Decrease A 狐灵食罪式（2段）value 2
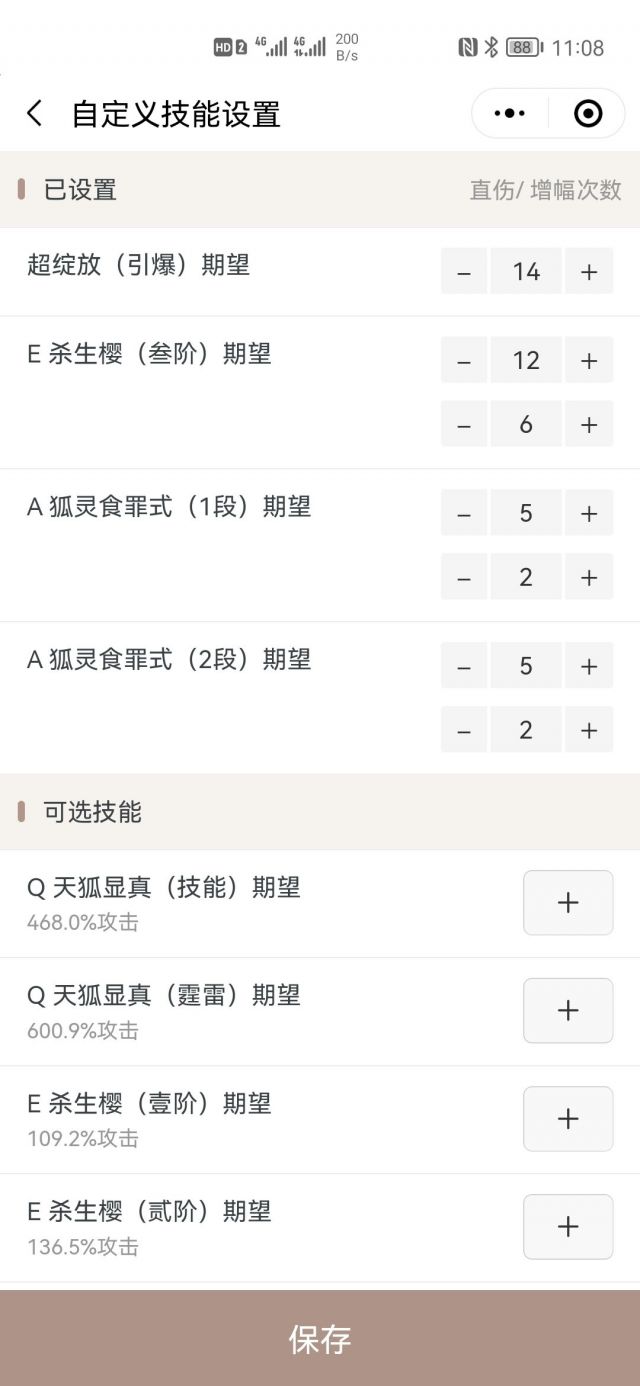This screenshot has height=1386, width=640. click(464, 730)
